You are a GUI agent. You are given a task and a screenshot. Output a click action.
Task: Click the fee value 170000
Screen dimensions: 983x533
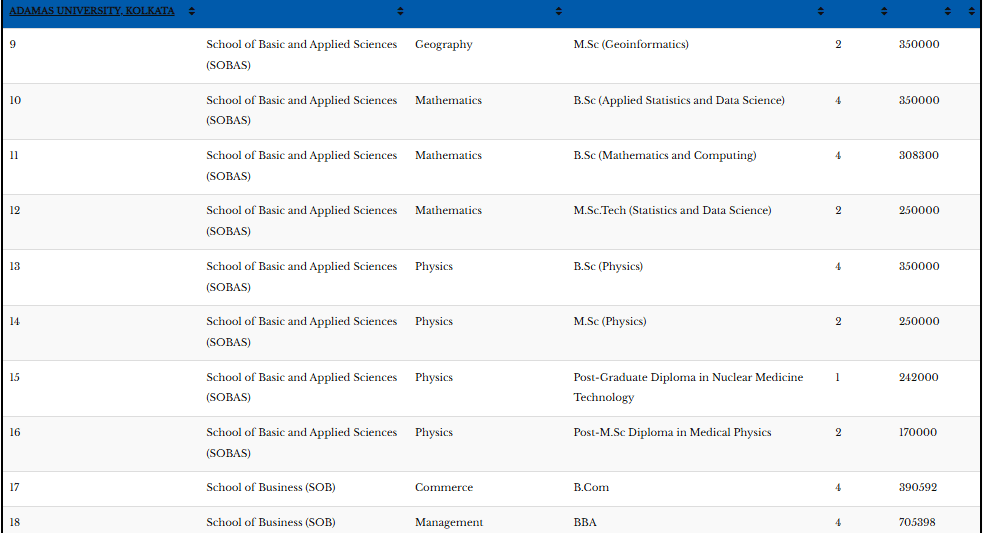[x=918, y=433]
